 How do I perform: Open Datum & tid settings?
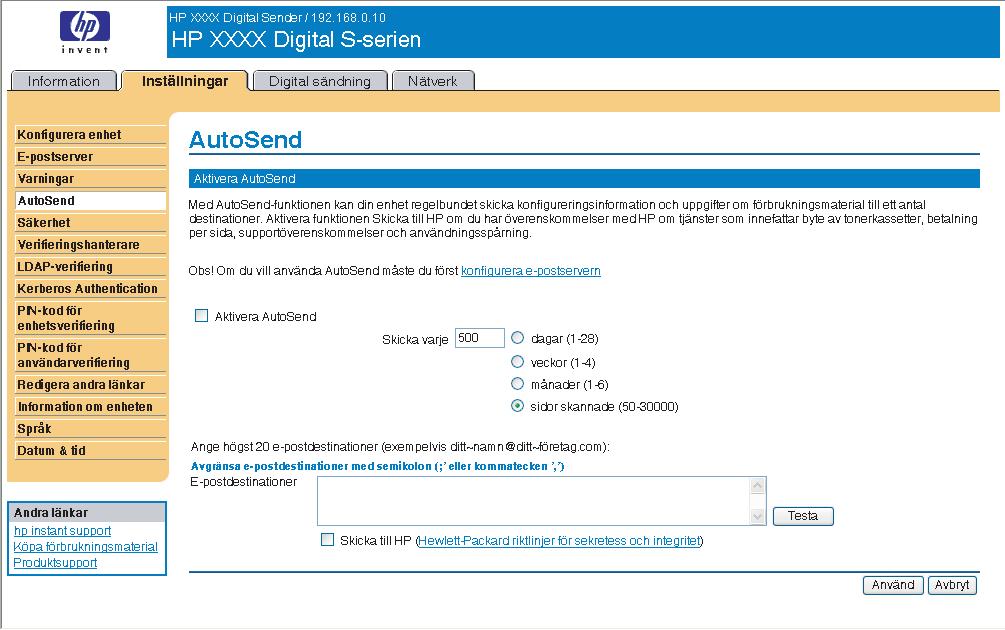(90, 451)
